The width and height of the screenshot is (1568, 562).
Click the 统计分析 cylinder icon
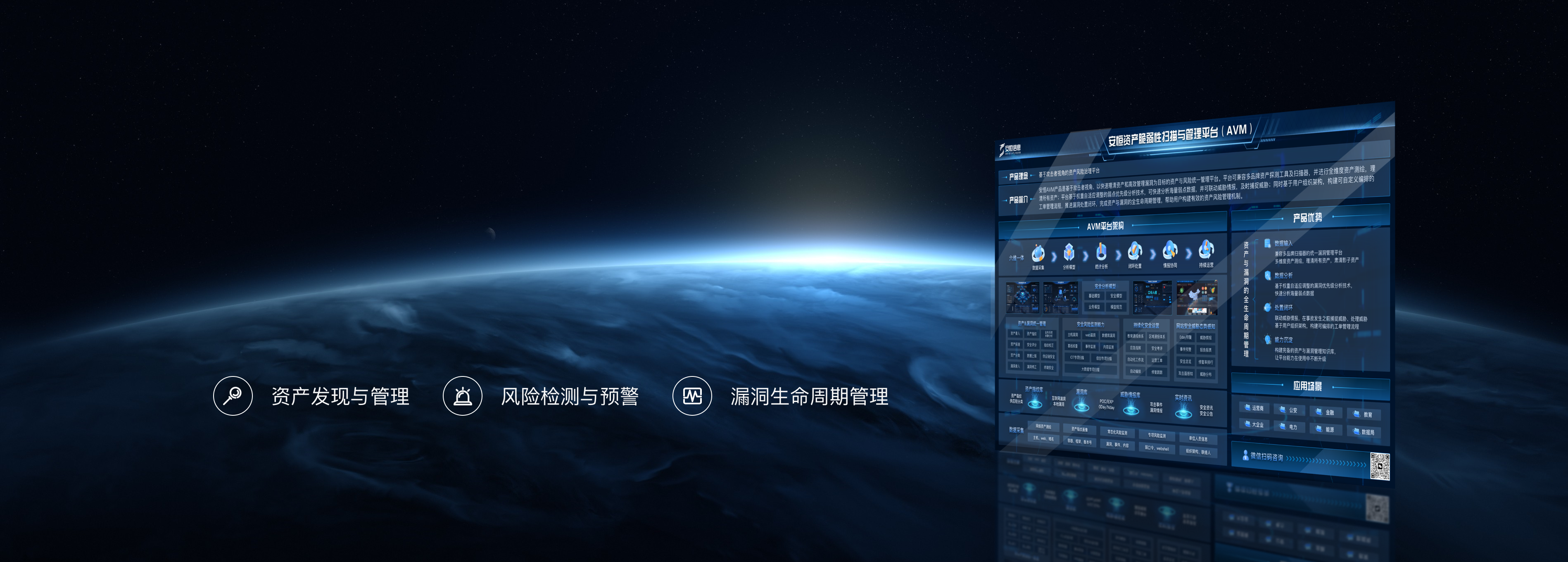coord(1101,251)
